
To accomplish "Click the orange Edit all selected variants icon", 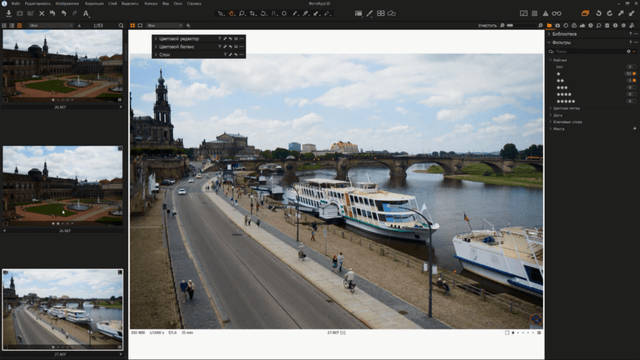I will 585,13.
